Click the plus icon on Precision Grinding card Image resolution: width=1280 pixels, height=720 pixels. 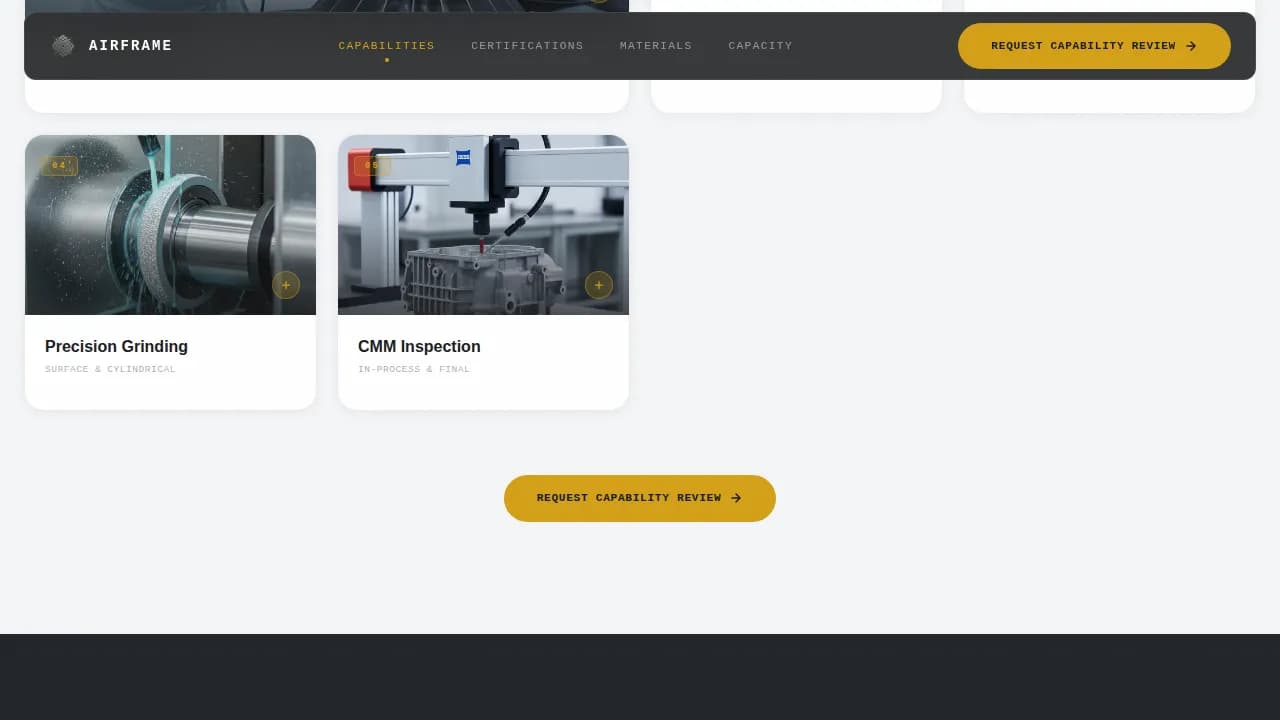(286, 285)
